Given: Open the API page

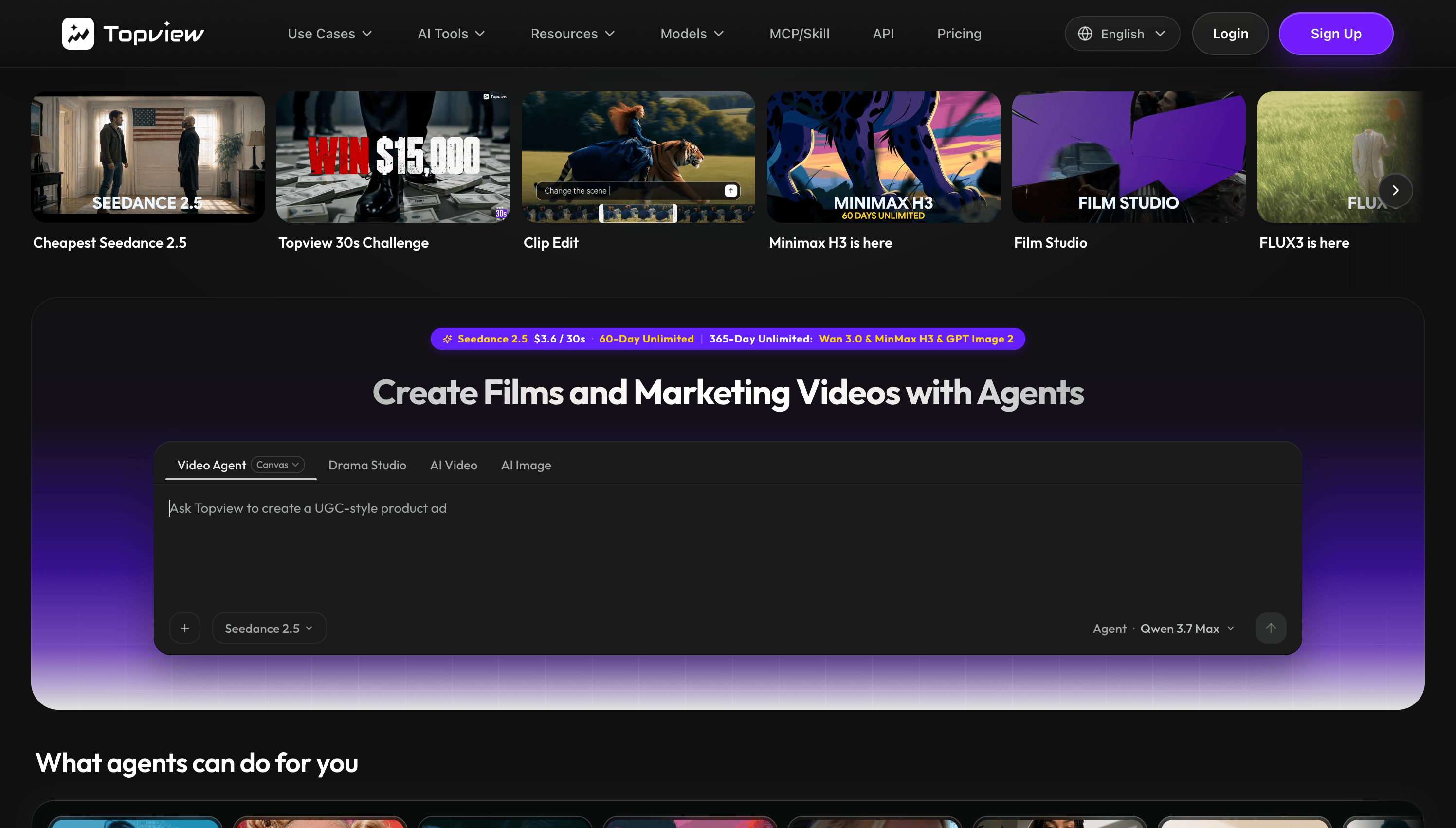Looking at the screenshot, I should [883, 34].
